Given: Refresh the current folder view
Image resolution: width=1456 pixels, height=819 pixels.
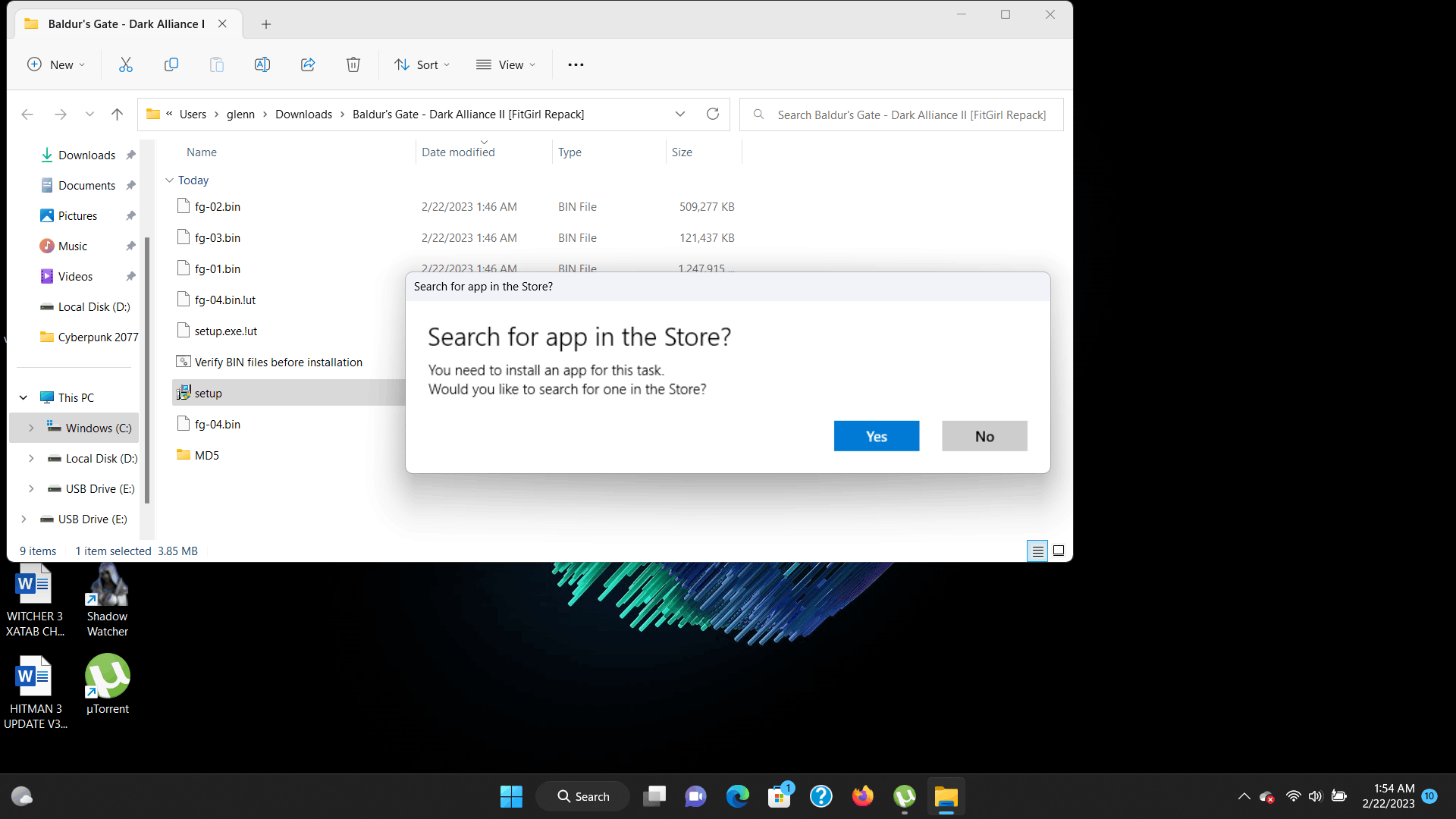Looking at the screenshot, I should [x=713, y=114].
